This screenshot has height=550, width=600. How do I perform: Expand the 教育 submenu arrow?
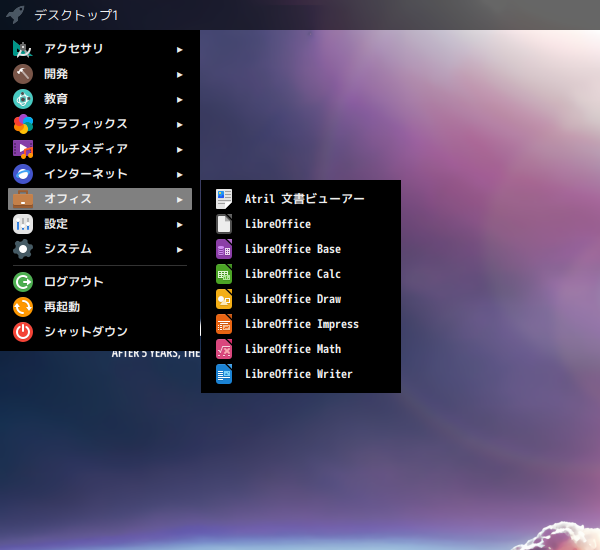[x=179, y=100]
